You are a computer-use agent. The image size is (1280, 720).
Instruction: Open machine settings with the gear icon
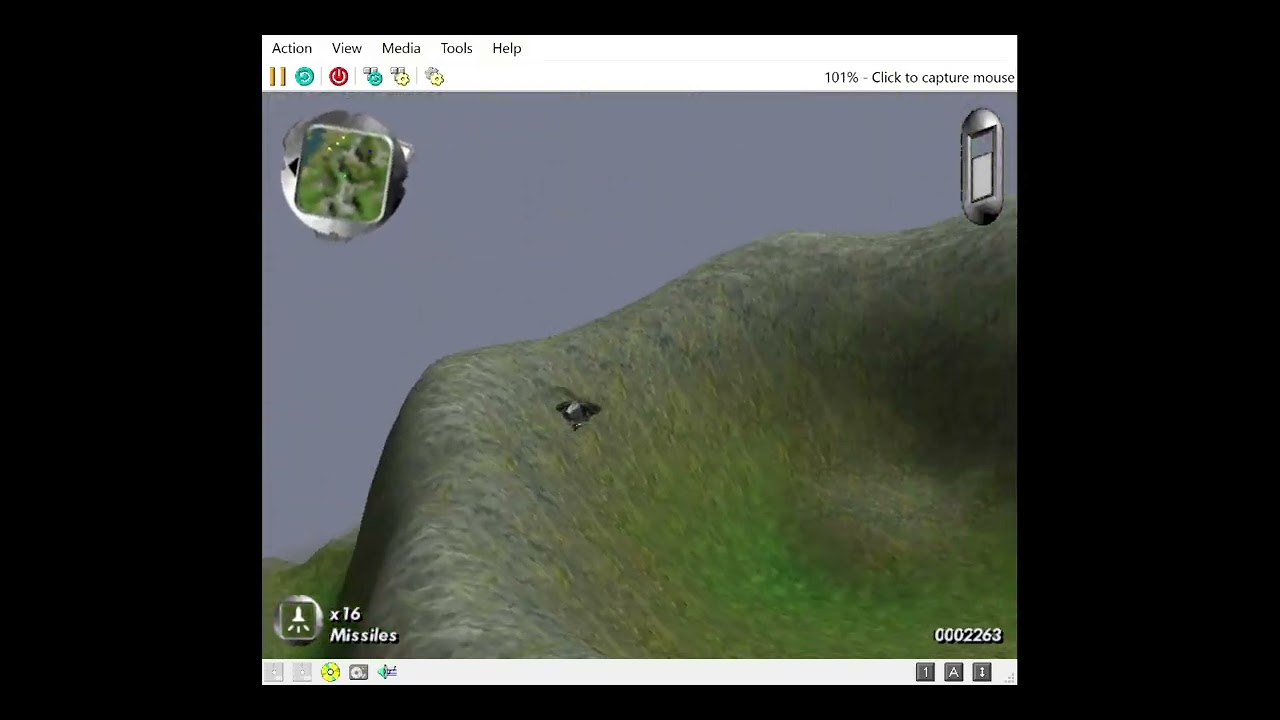click(434, 77)
